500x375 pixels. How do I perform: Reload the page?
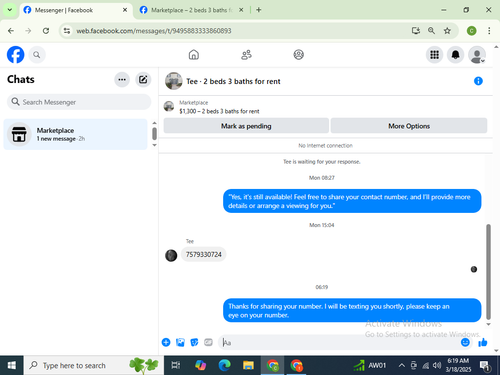point(46,31)
